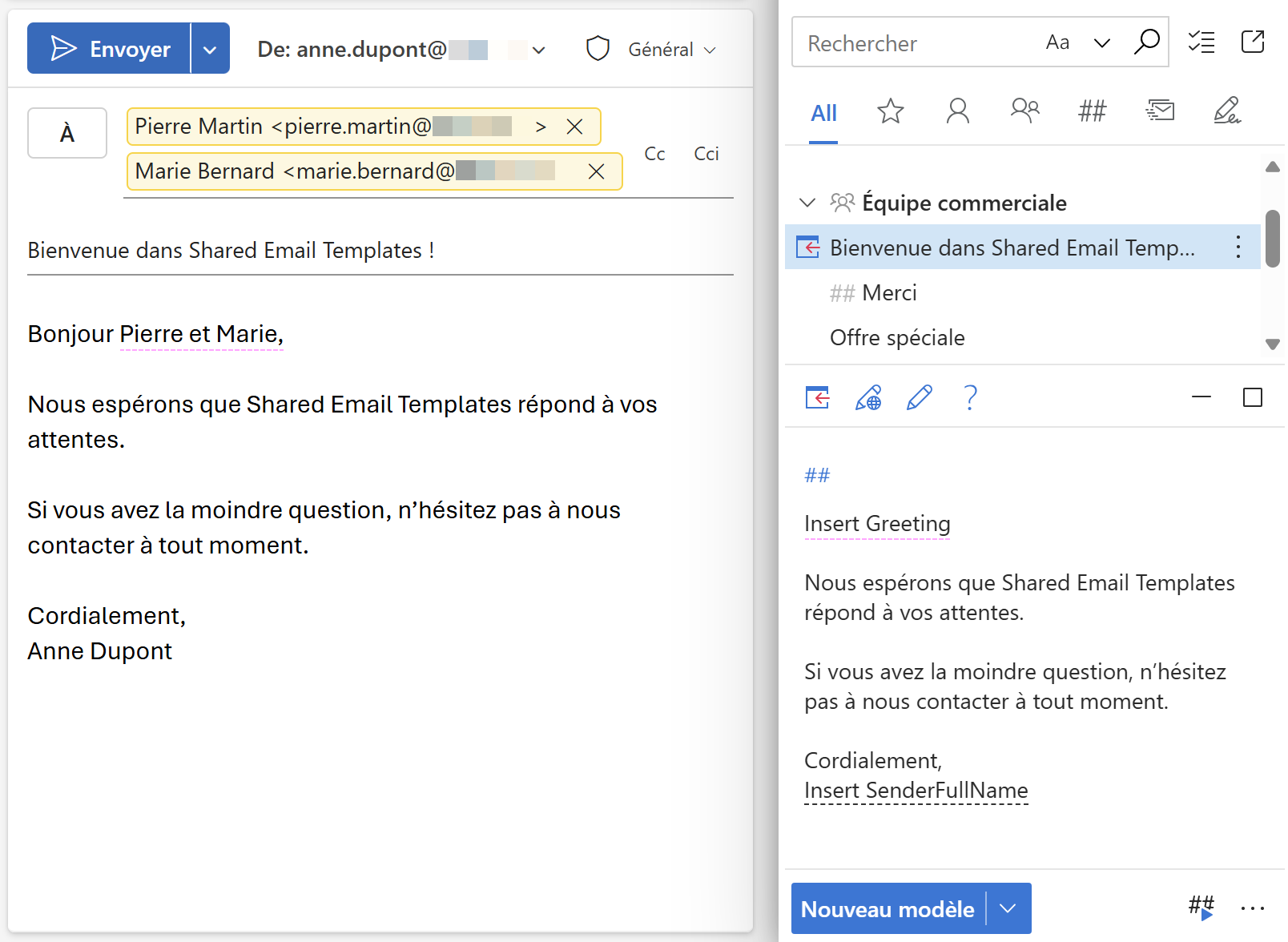Click the template list scroll up arrow

coord(1272,167)
